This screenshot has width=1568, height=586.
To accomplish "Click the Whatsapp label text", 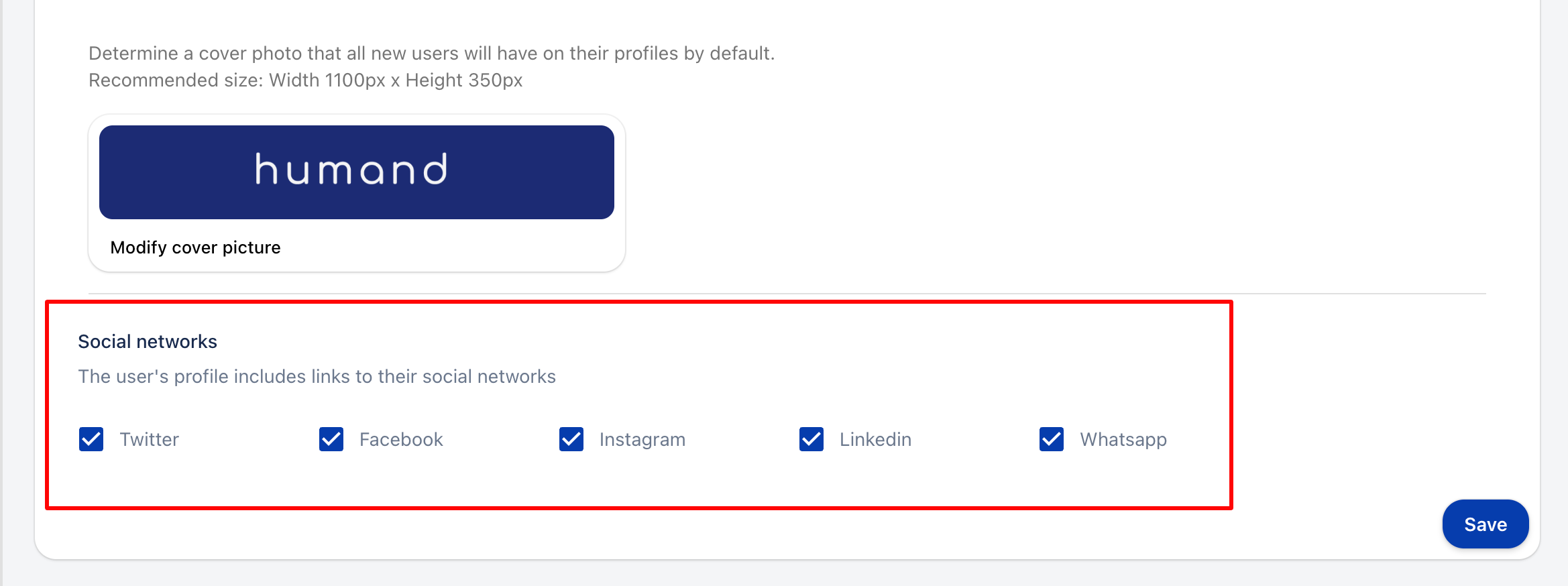I will click(1123, 439).
